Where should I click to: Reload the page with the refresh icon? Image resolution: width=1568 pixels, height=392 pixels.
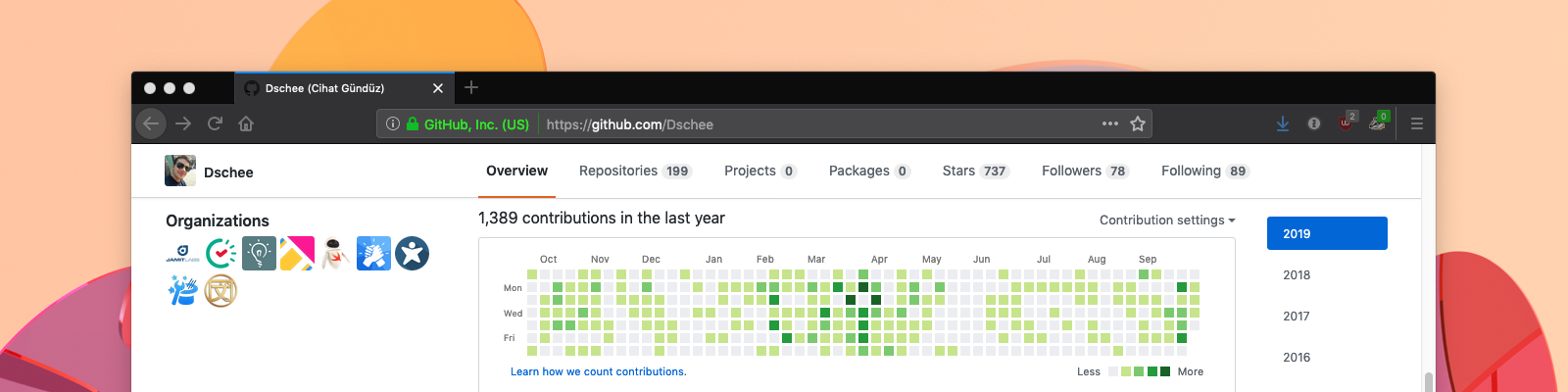215,123
